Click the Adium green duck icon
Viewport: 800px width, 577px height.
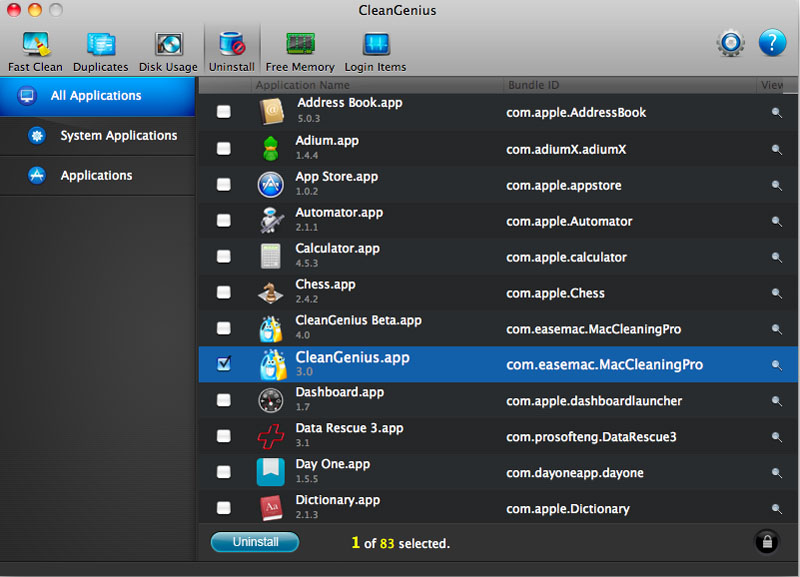(x=271, y=148)
